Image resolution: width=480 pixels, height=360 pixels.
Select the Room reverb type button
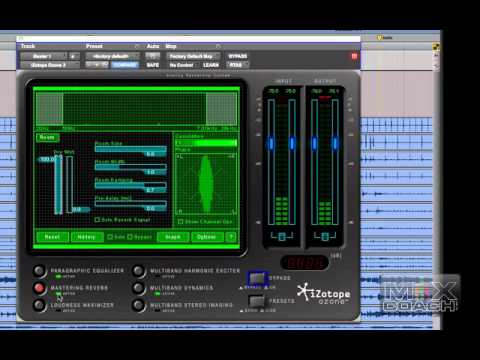[x=47, y=137]
